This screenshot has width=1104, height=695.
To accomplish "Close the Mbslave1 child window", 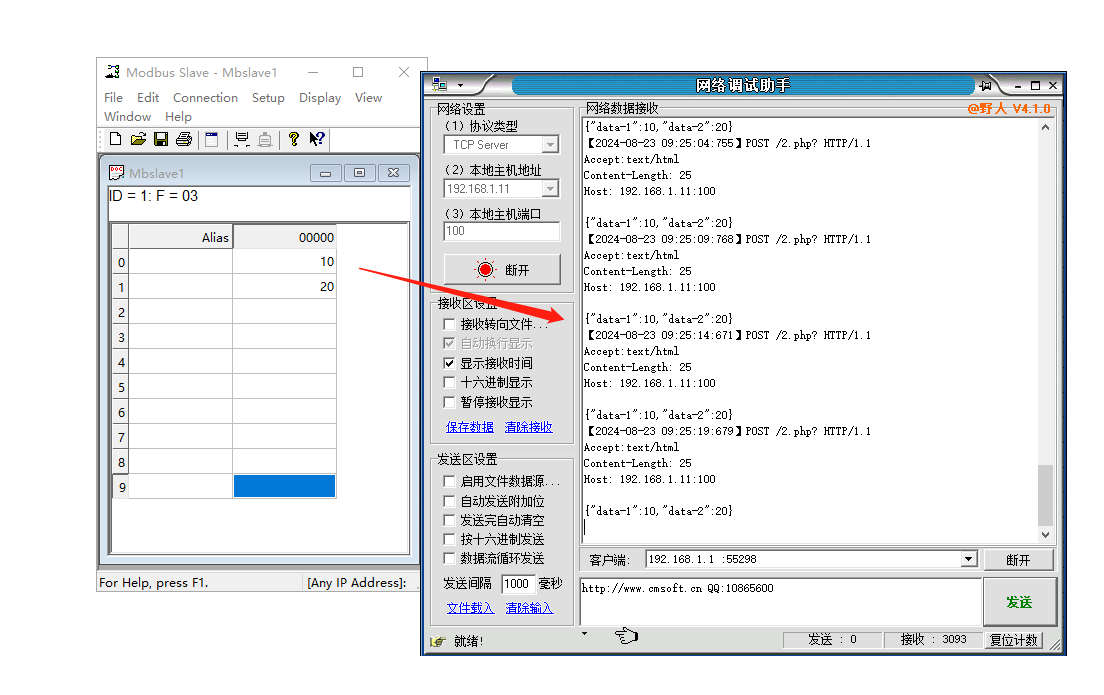I will [x=394, y=173].
